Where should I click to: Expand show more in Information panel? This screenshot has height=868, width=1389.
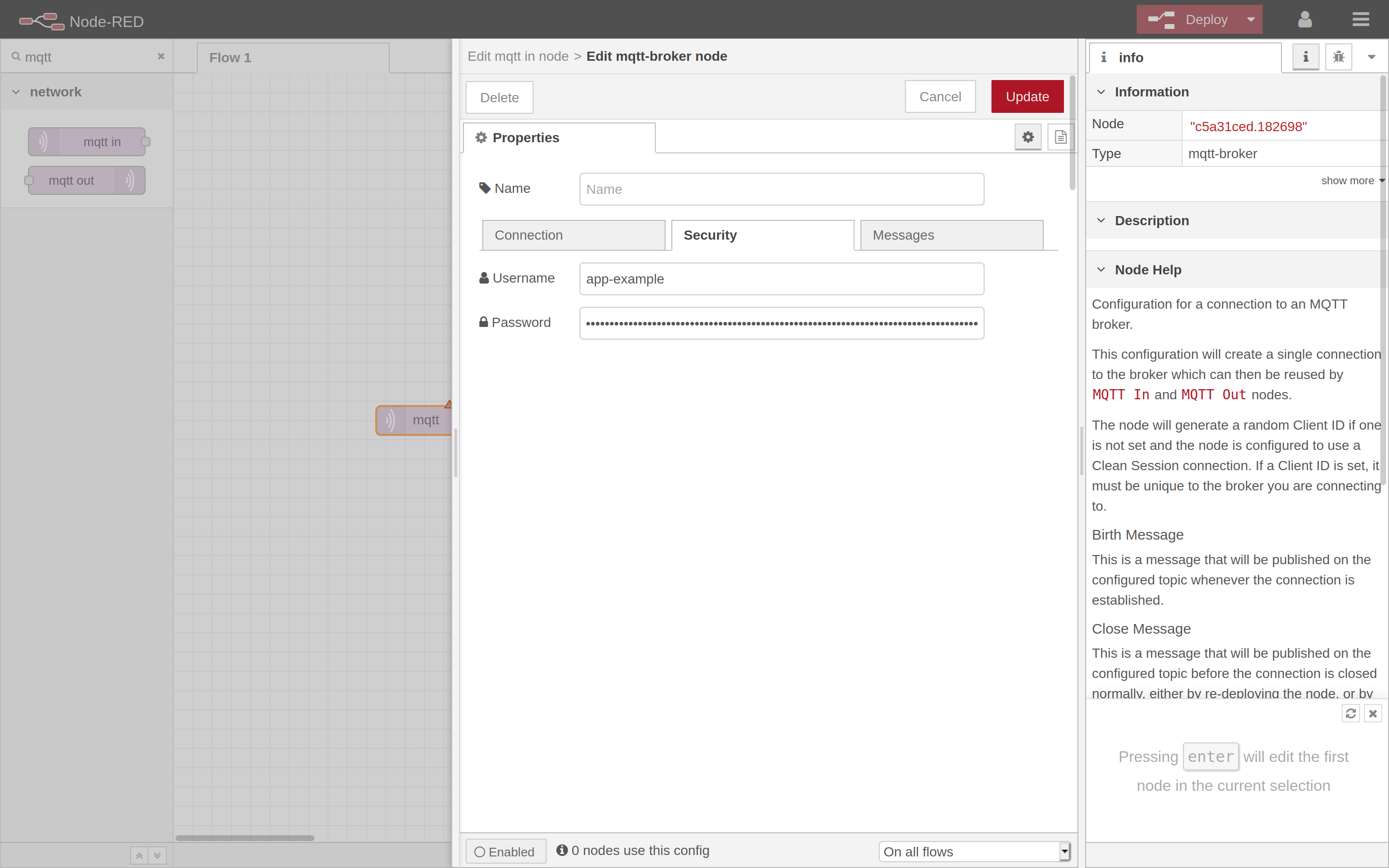[x=1349, y=180]
